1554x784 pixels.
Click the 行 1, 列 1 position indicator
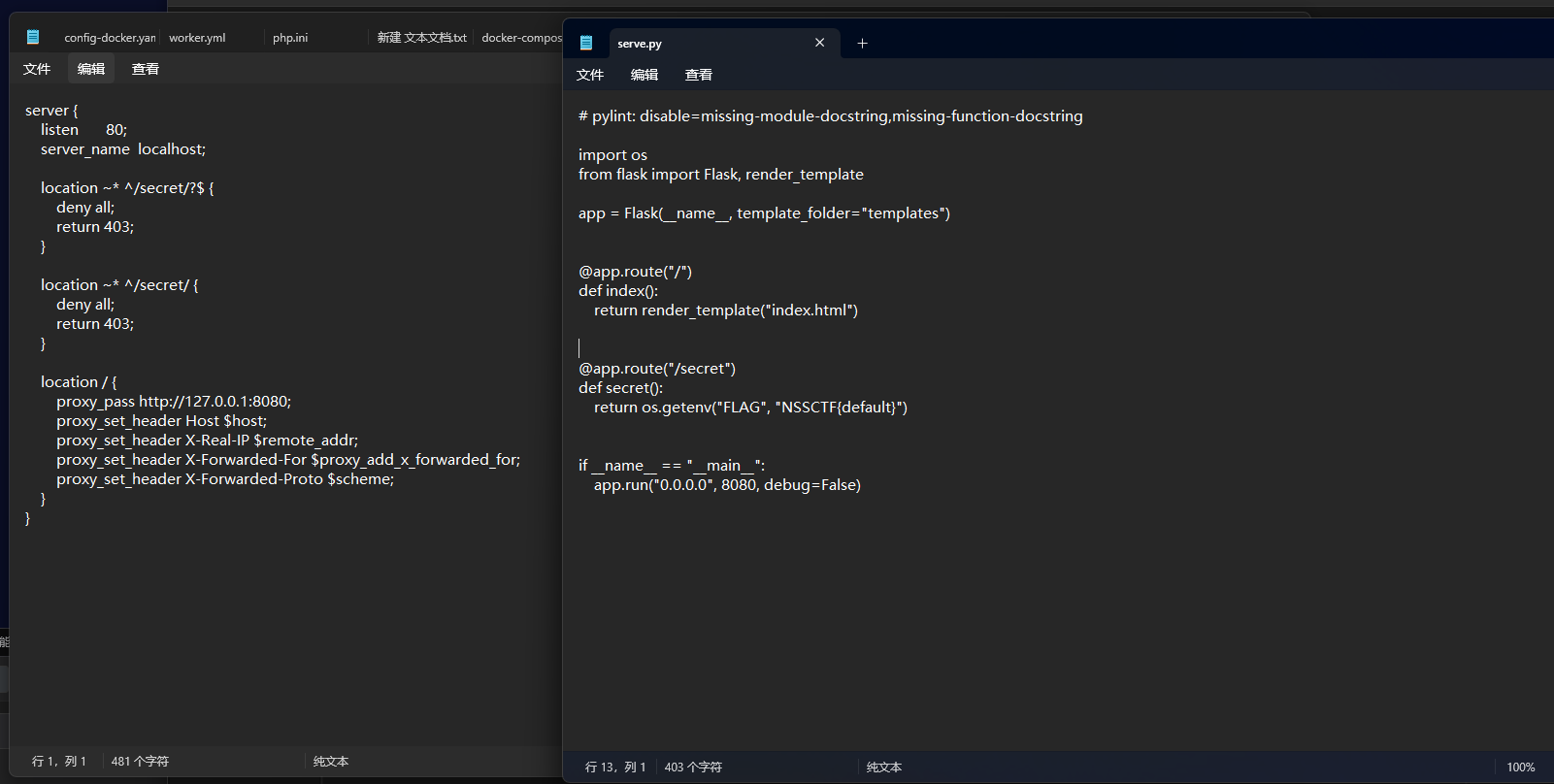coord(59,762)
